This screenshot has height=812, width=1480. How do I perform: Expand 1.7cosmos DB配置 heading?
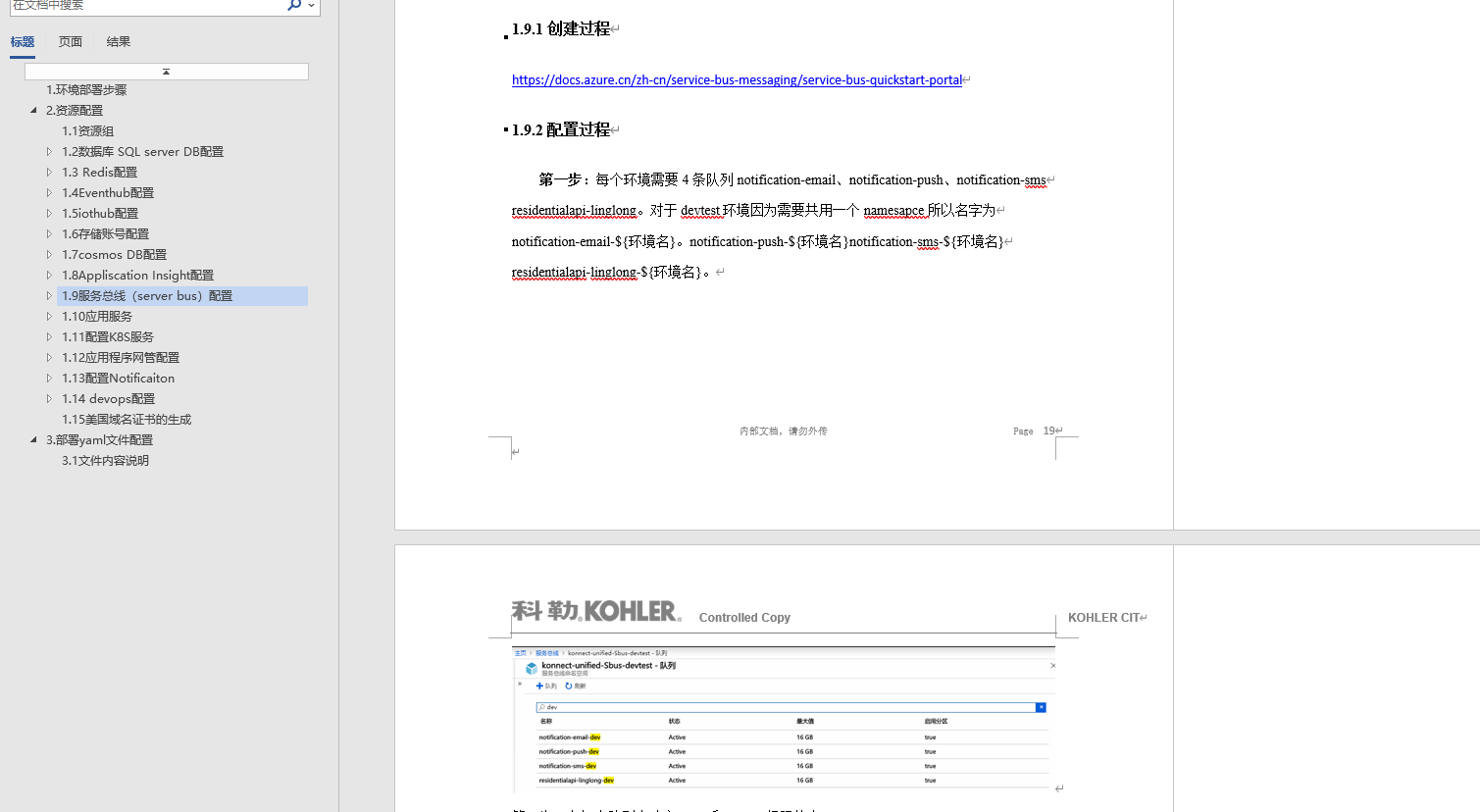tap(49, 255)
